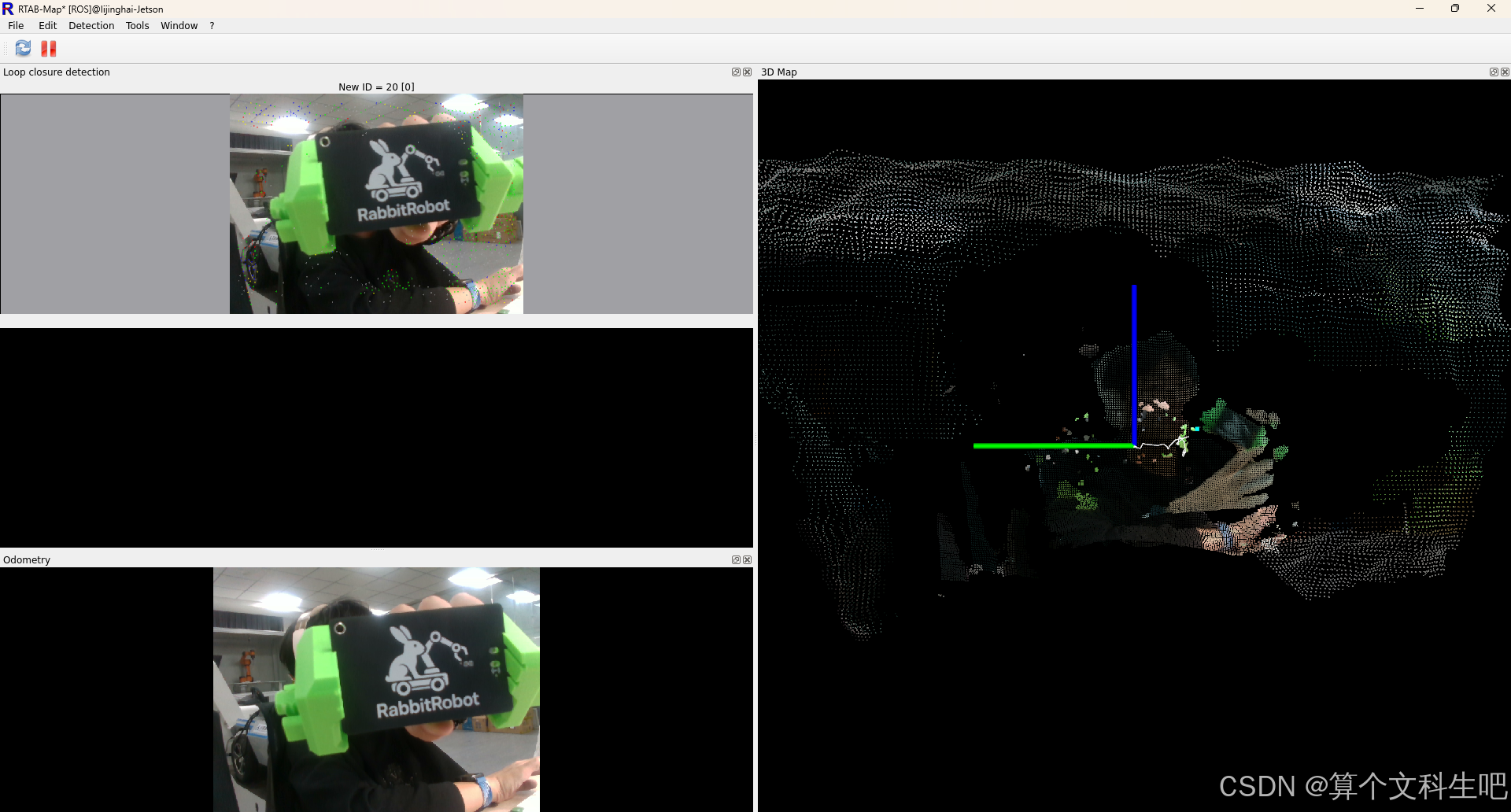Open the Tools menu
This screenshot has width=1511, height=812.
pyautogui.click(x=137, y=26)
